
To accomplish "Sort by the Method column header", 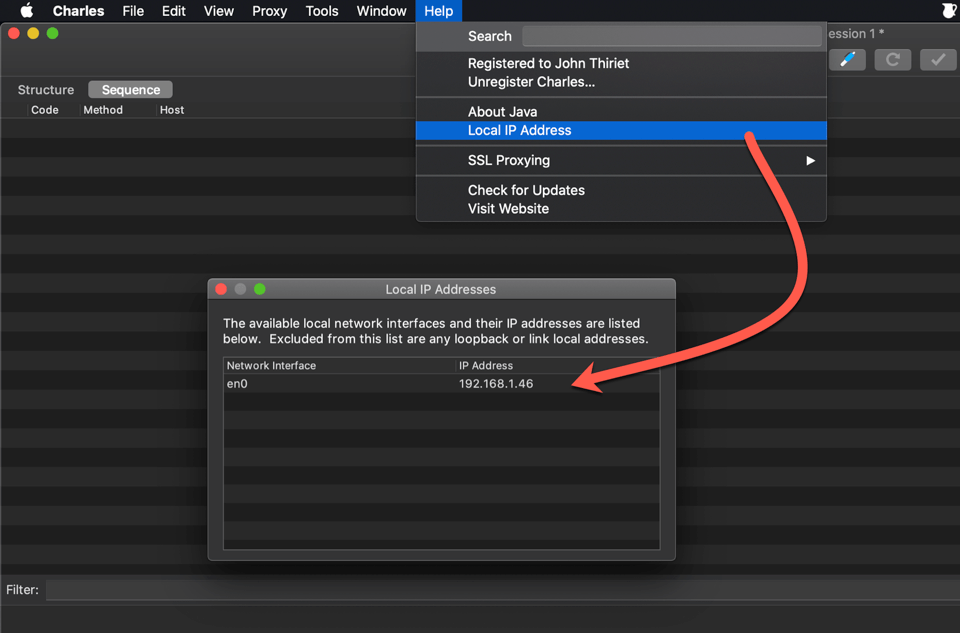I will (103, 110).
